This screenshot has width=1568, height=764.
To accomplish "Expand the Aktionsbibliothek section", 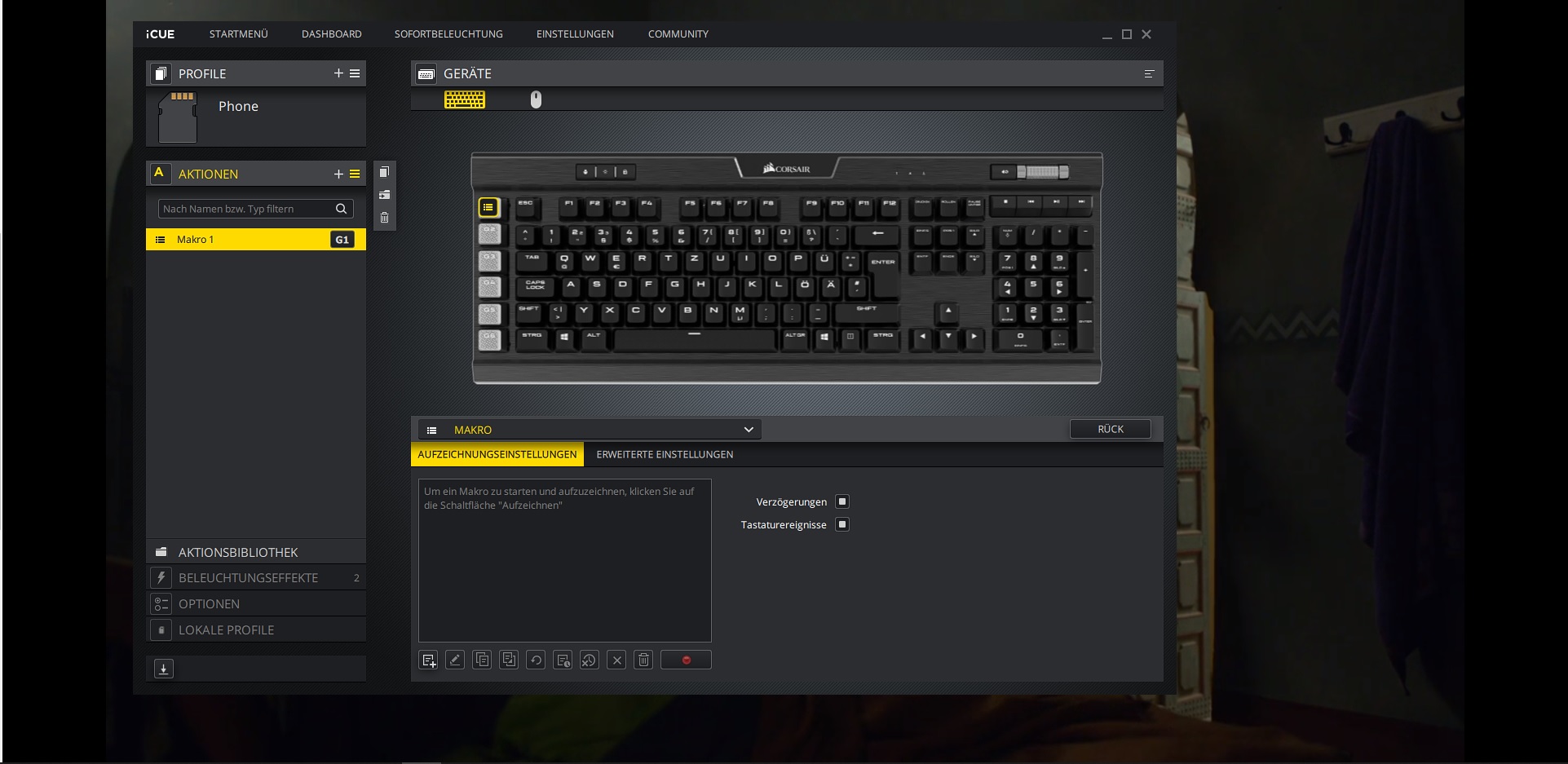I will pyautogui.click(x=256, y=552).
